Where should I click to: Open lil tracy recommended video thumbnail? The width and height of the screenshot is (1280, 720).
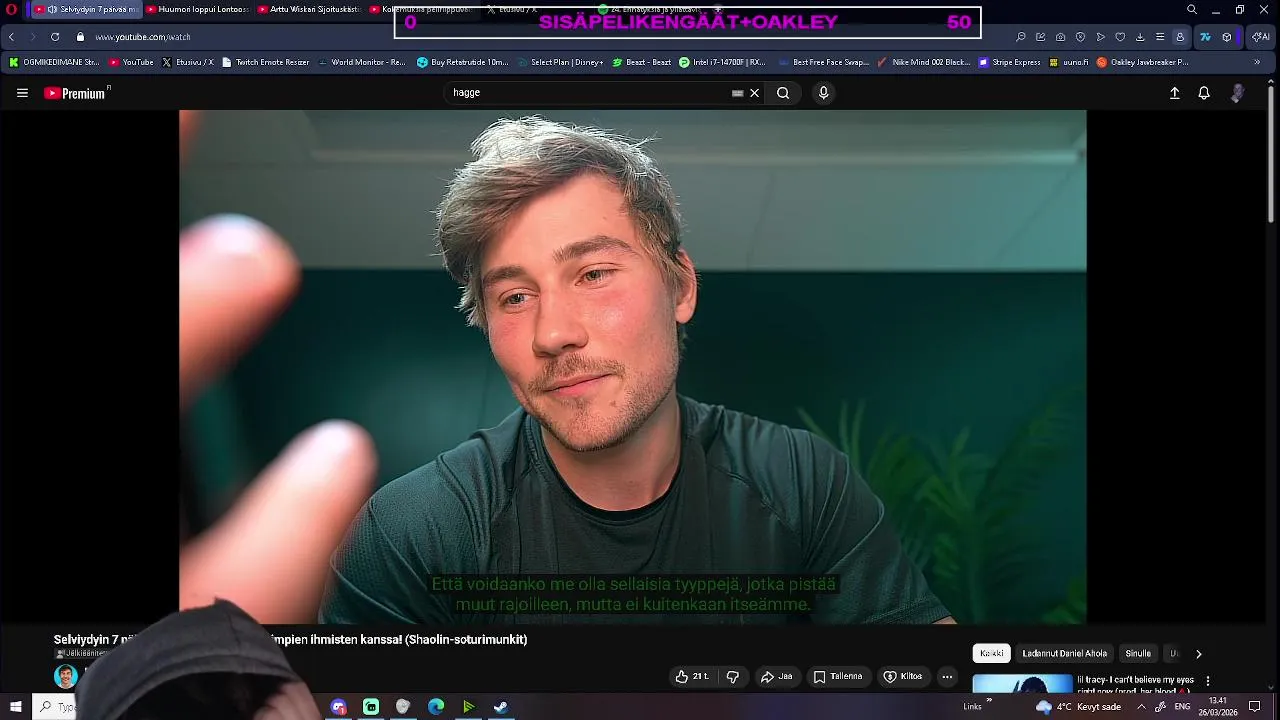pos(1022,684)
